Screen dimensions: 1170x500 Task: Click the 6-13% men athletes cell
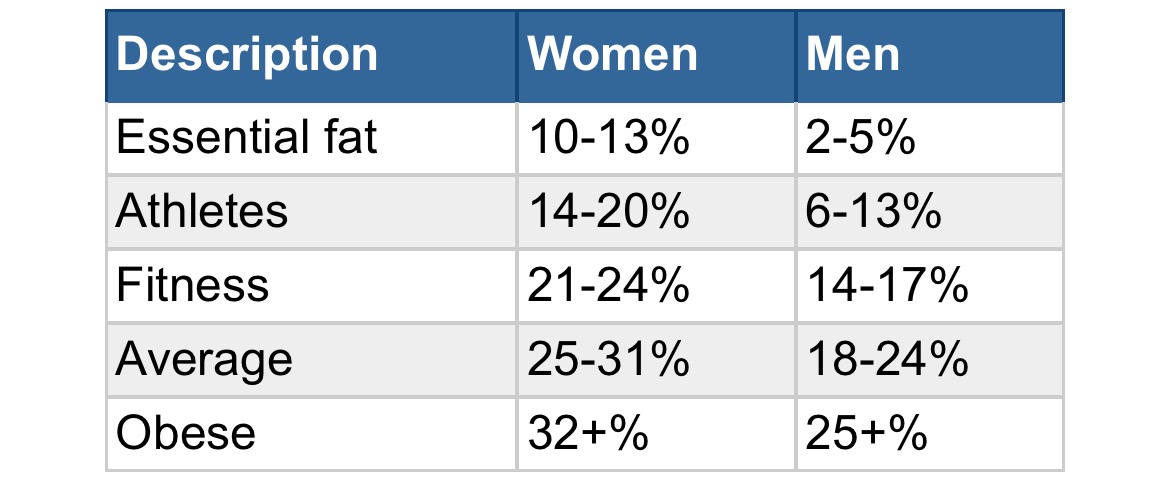tap(873, 212)
